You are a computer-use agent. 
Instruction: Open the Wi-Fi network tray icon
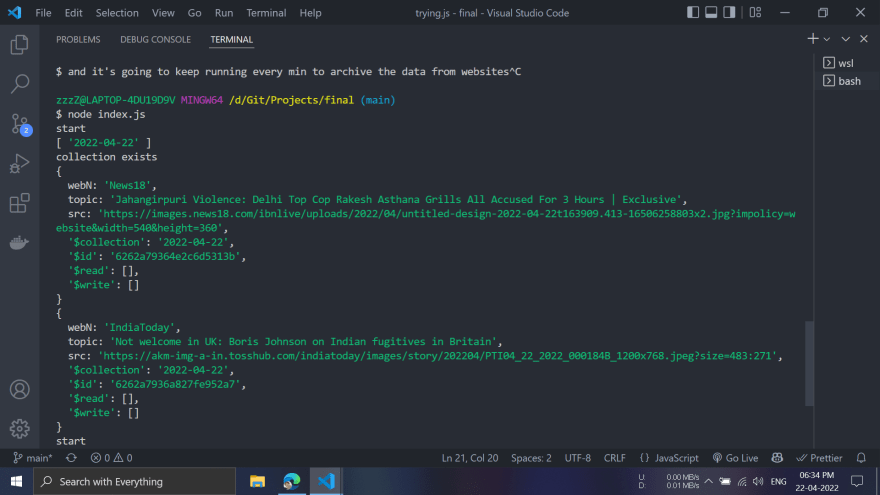[742, 482]
